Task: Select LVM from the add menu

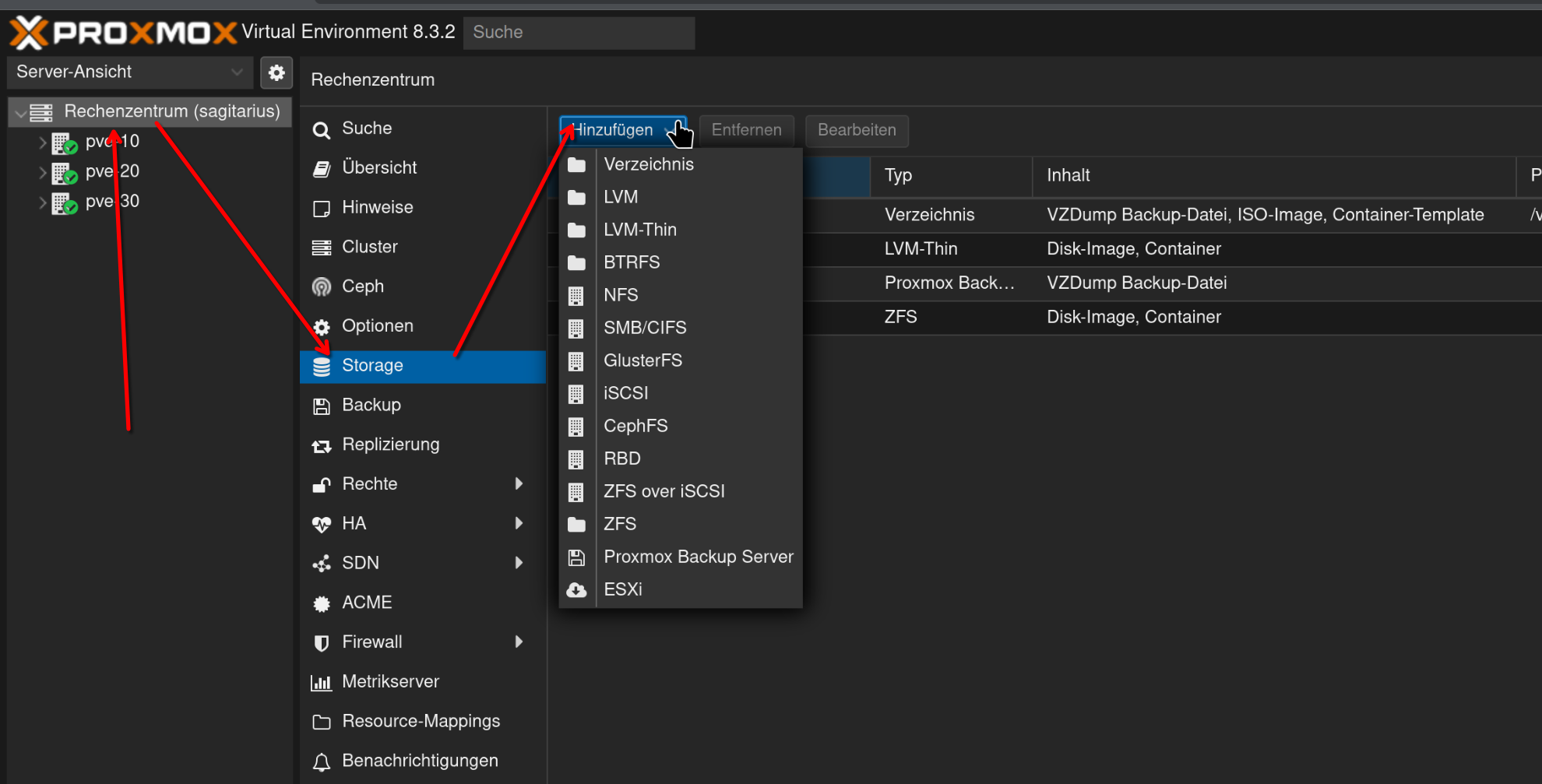Action: [x=681, y=197]
